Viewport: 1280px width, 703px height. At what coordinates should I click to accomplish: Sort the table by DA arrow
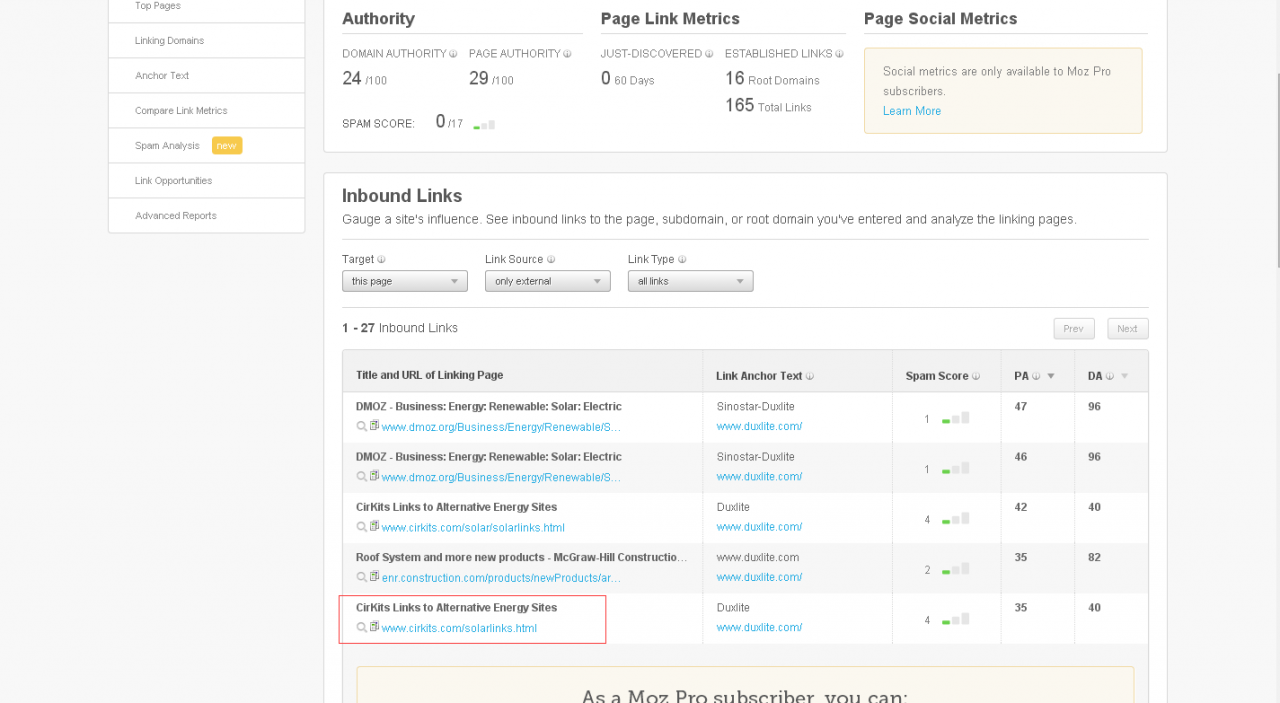(1124, 377)
